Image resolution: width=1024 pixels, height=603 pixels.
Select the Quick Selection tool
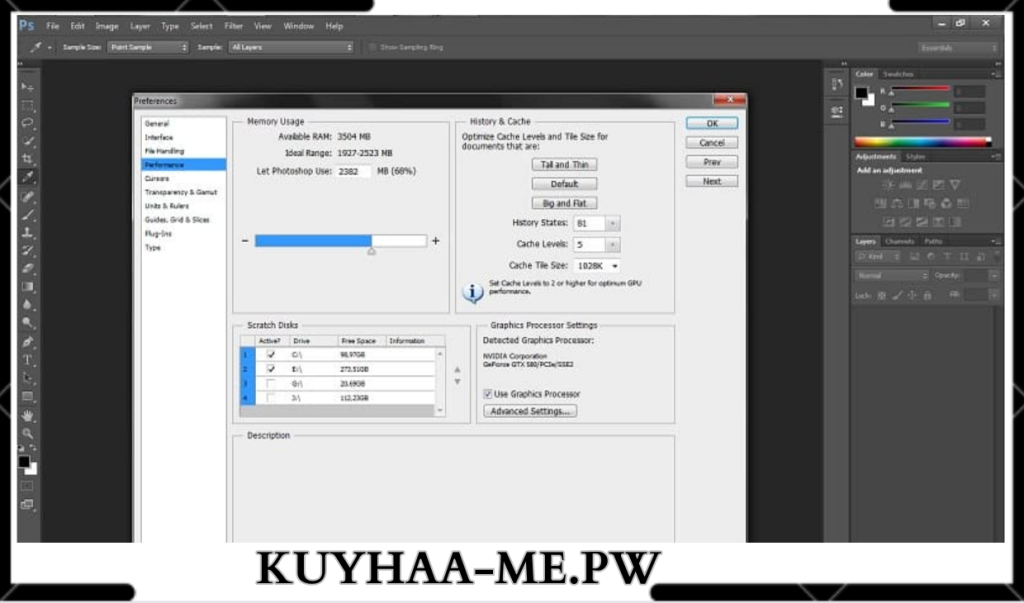pos(27,141)
